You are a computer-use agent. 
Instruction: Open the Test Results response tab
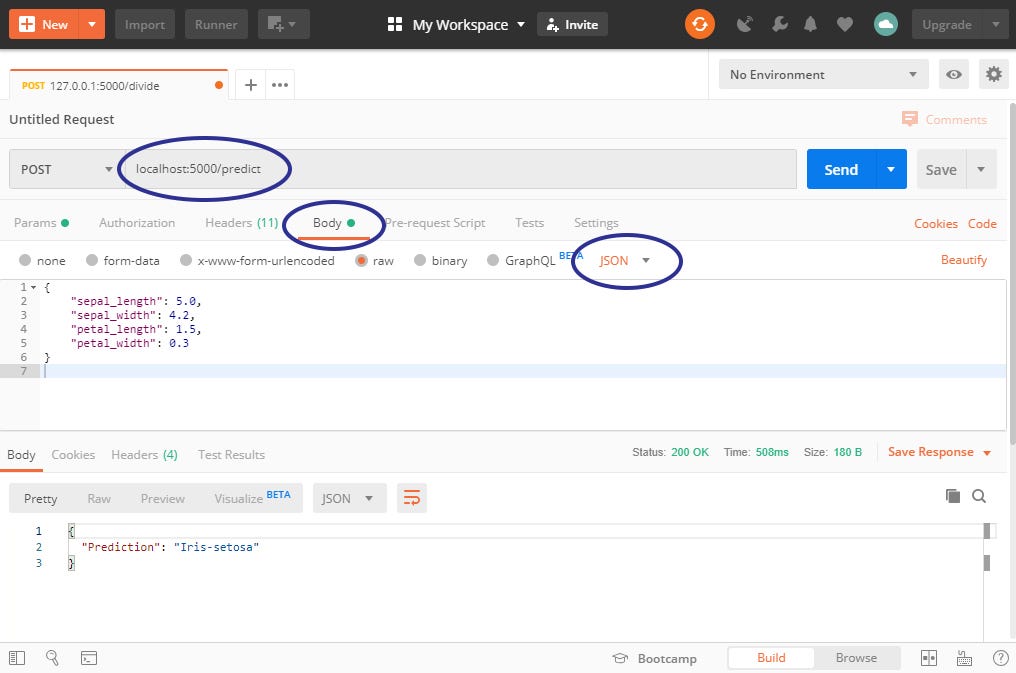click(231, 455)
